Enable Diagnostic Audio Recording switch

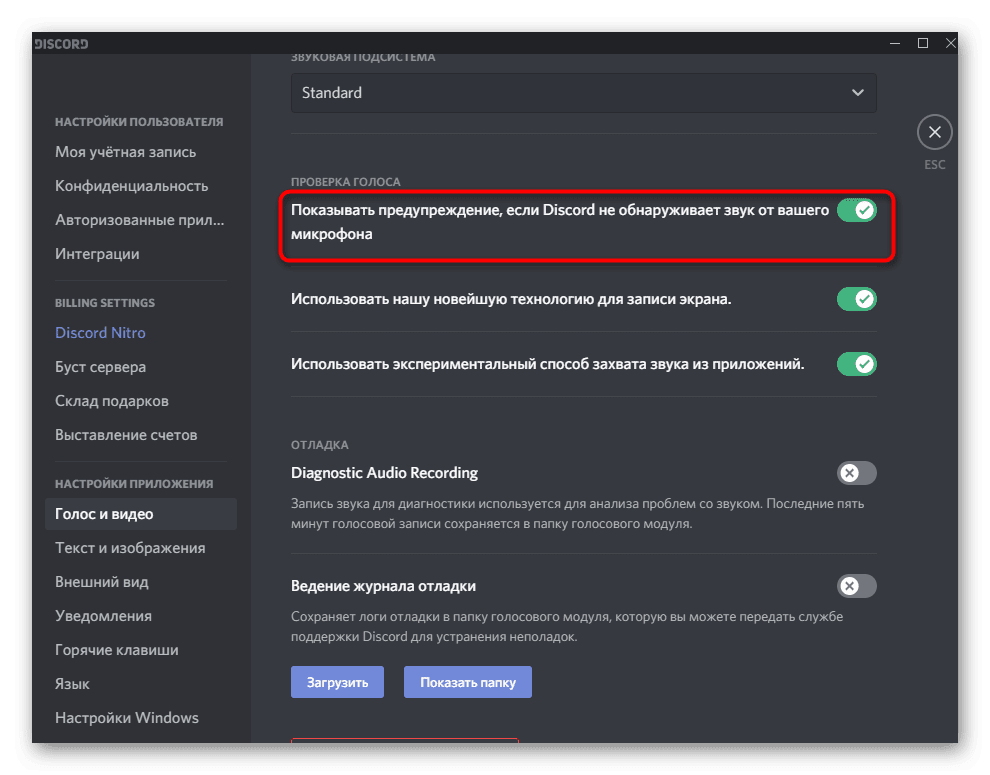[856, 472]
